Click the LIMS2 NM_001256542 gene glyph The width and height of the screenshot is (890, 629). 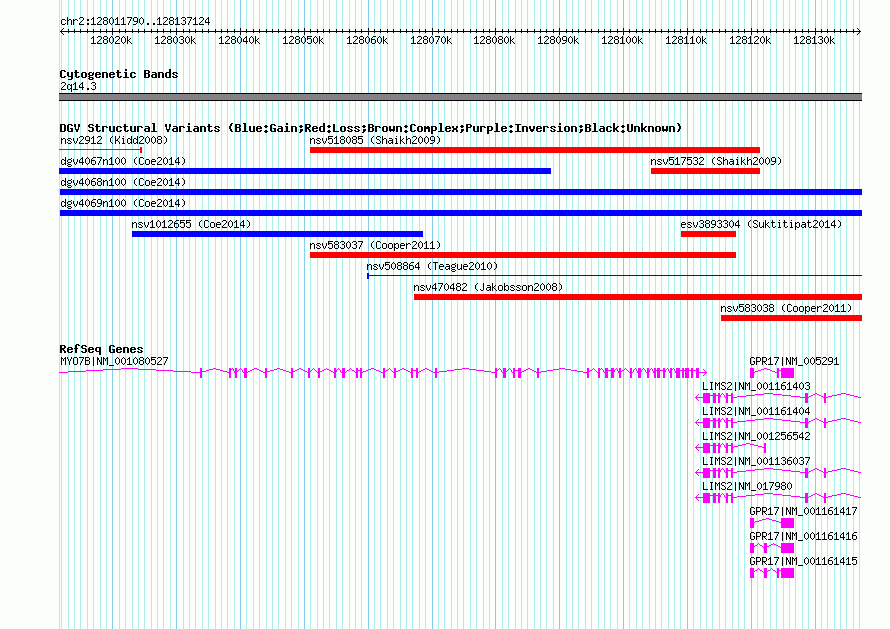731,448
